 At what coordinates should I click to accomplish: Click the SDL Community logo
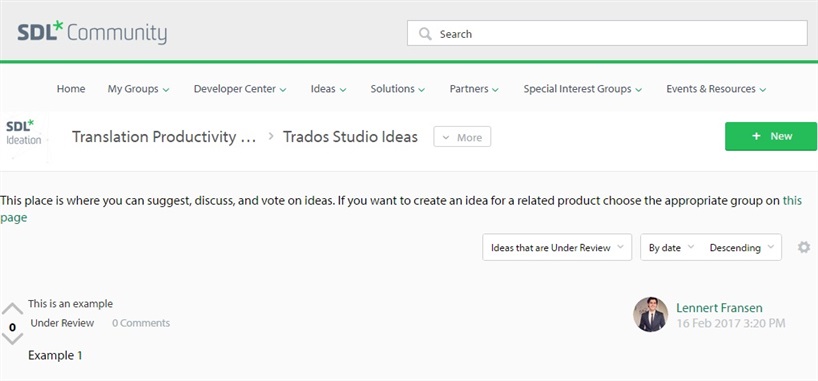coord(92,33)
